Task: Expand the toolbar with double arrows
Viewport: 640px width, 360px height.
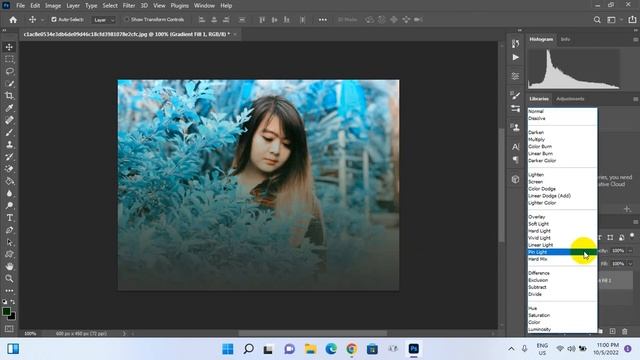Action: point(4,30)
